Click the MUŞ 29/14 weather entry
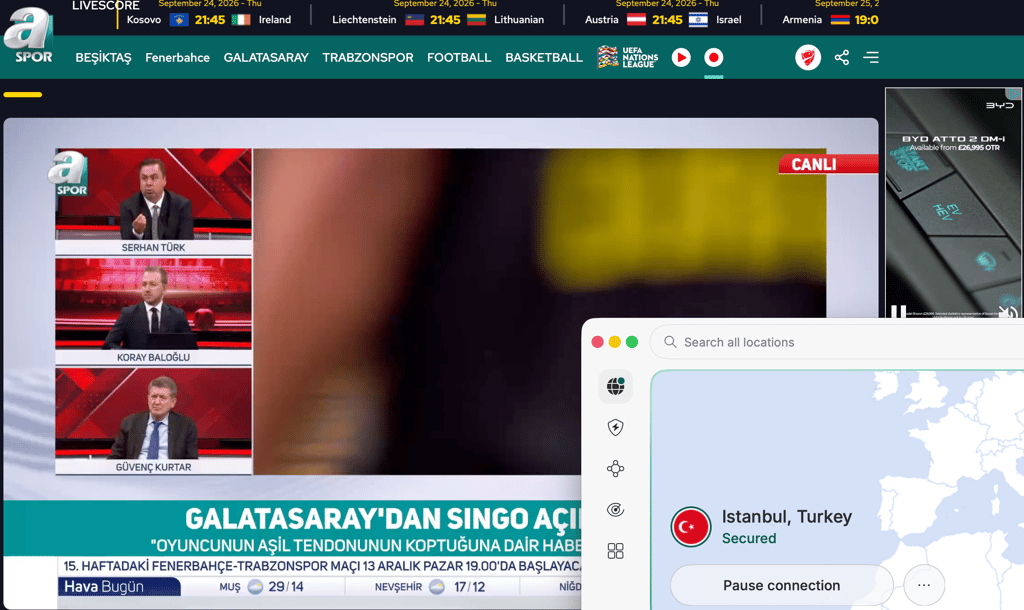This screenshot has width=1024, height=610. click(x=261, y=586)
